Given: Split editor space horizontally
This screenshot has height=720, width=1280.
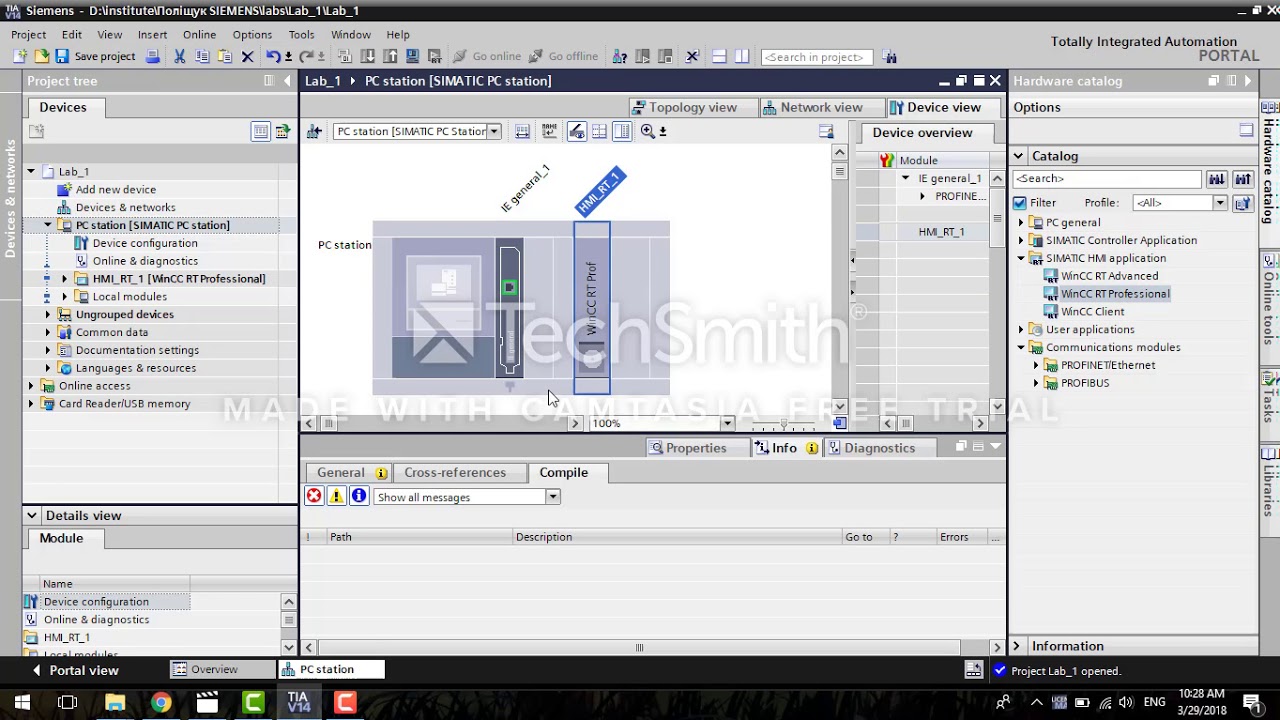Looking at the screenshot, I should [719, 57].
